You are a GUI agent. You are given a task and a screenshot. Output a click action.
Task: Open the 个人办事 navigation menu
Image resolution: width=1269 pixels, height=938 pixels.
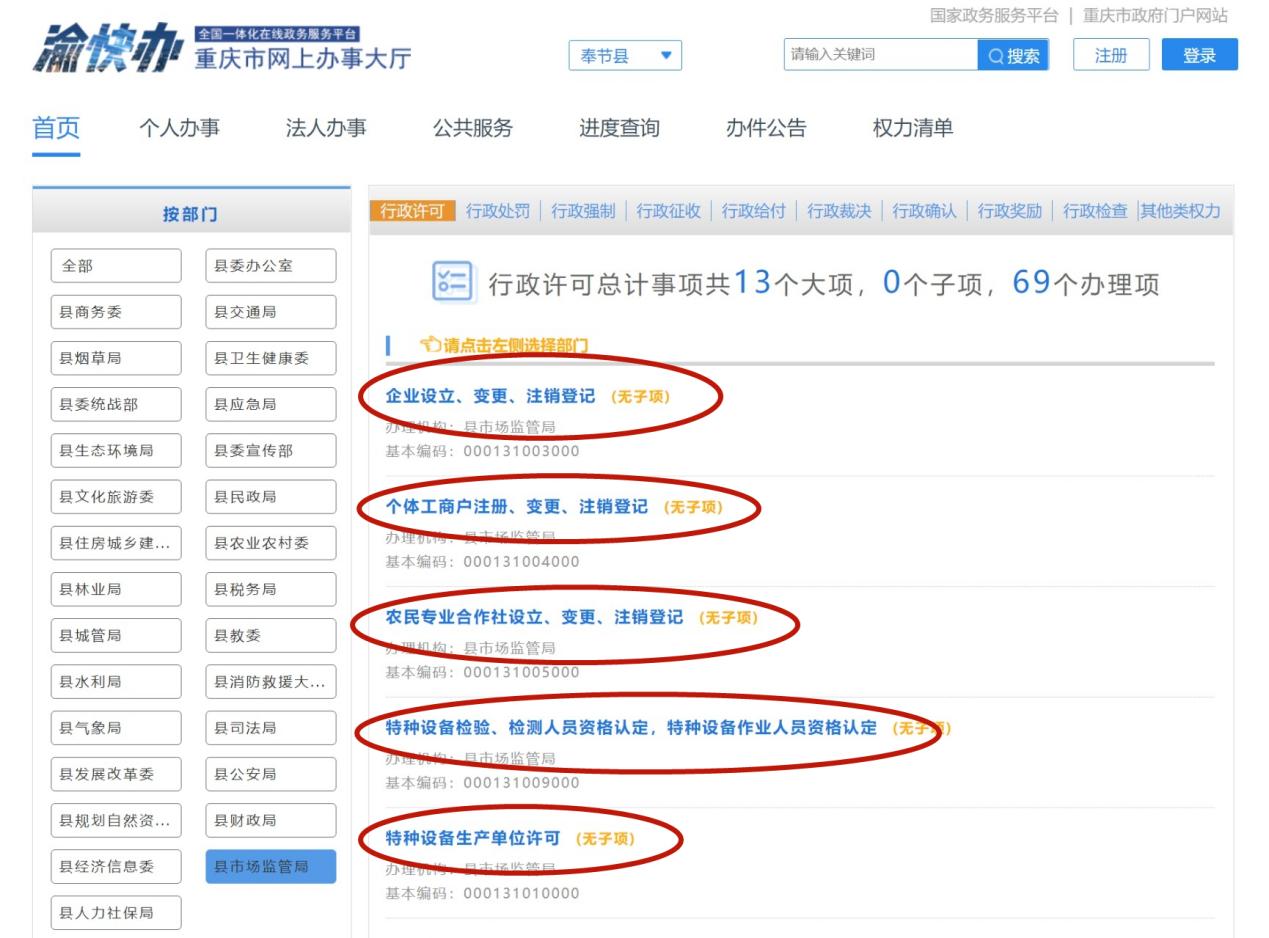click(179, 128)
